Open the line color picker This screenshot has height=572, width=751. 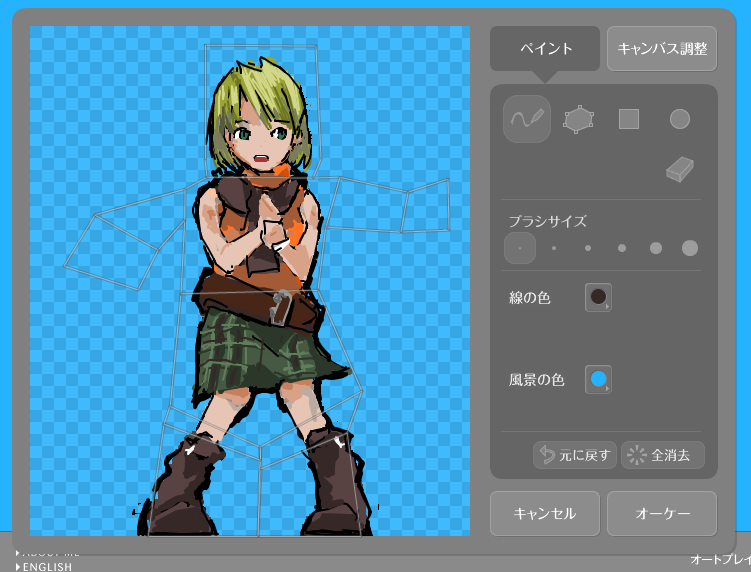click(598, 297)
